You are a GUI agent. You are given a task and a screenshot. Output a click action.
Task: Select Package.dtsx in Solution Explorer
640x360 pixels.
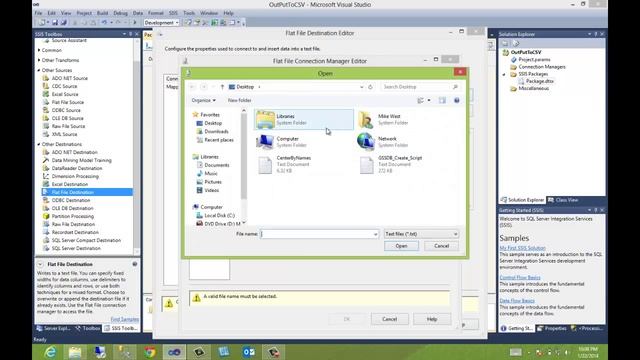(540, 81)
